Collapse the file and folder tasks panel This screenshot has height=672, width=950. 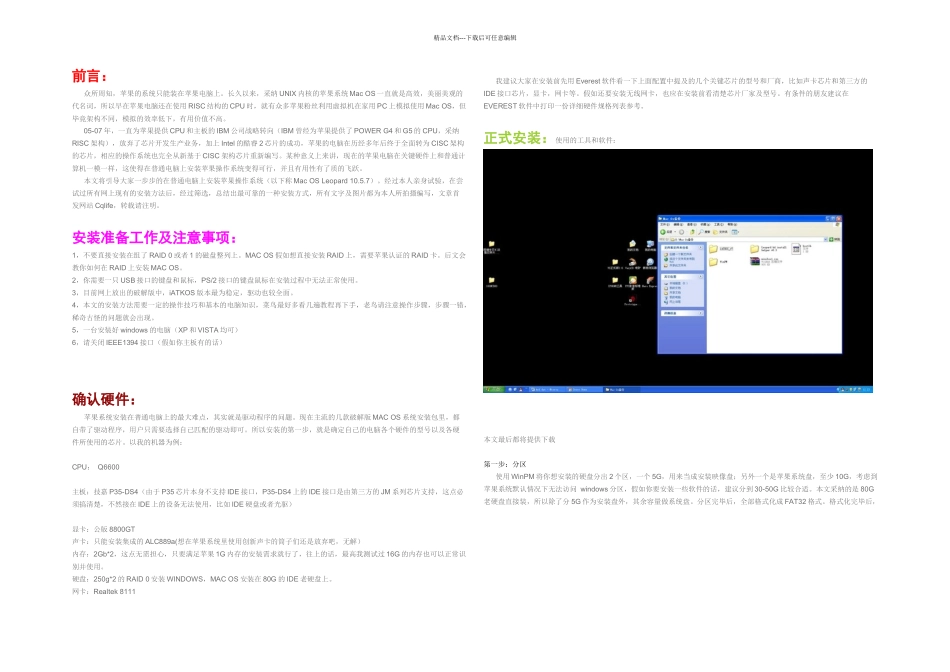coord(700,247)
